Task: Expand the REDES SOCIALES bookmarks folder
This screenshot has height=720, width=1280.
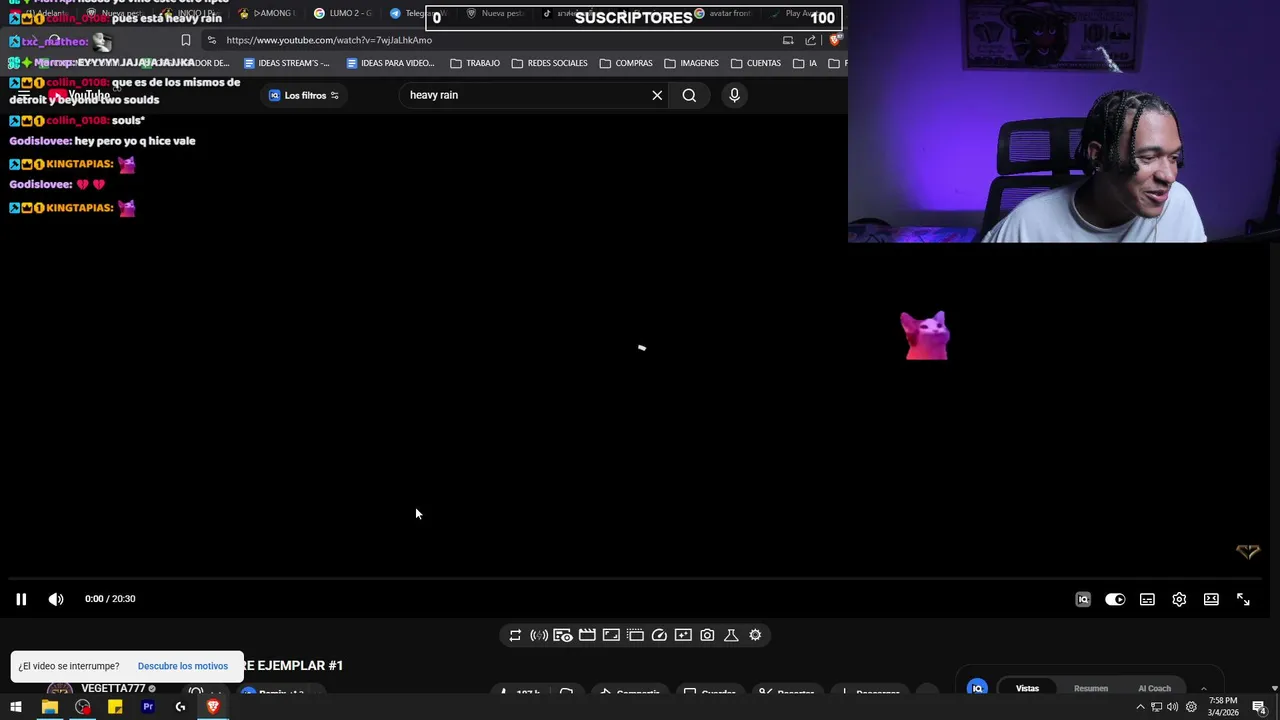Action: 549,63
